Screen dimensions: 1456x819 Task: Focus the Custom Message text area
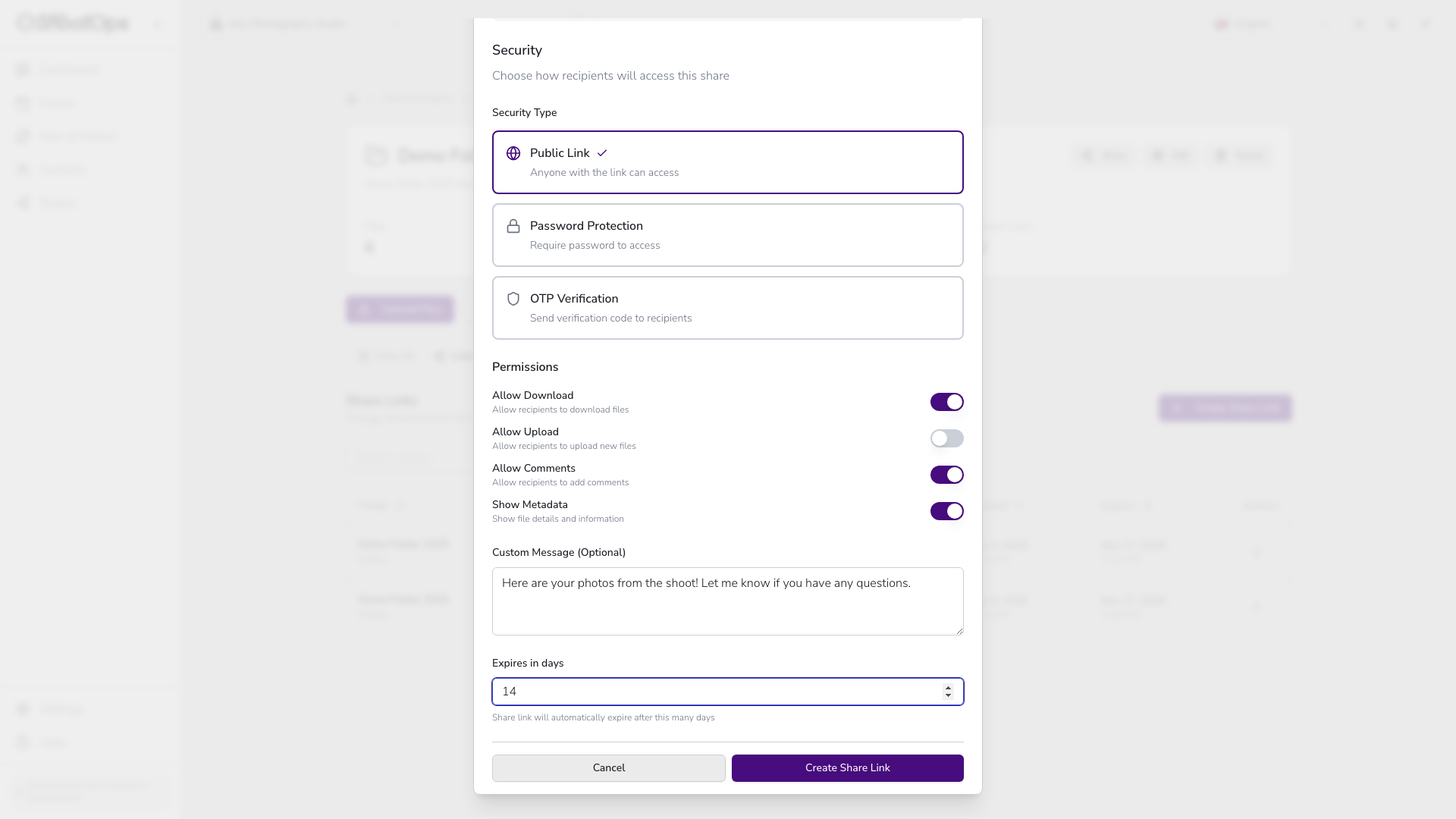pyautogui.click(x=727, y=601)
